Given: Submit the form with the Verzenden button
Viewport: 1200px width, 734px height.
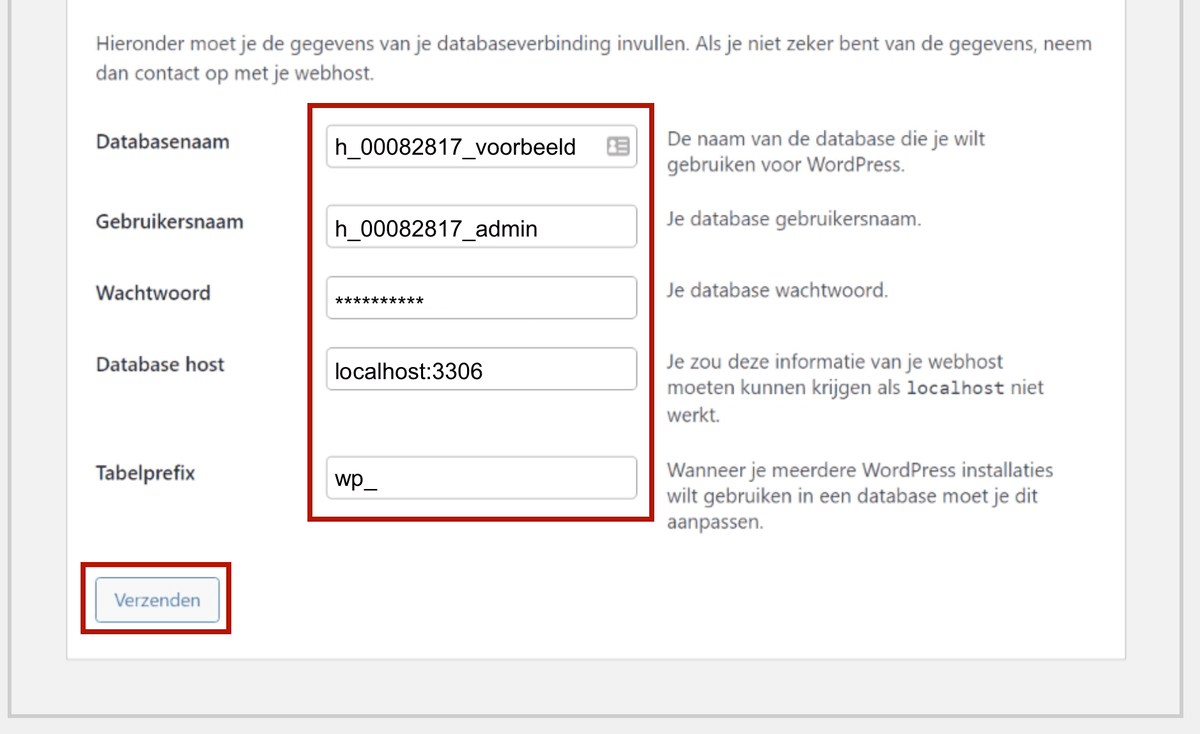Looking at the screenshot, I should [157, 600].
